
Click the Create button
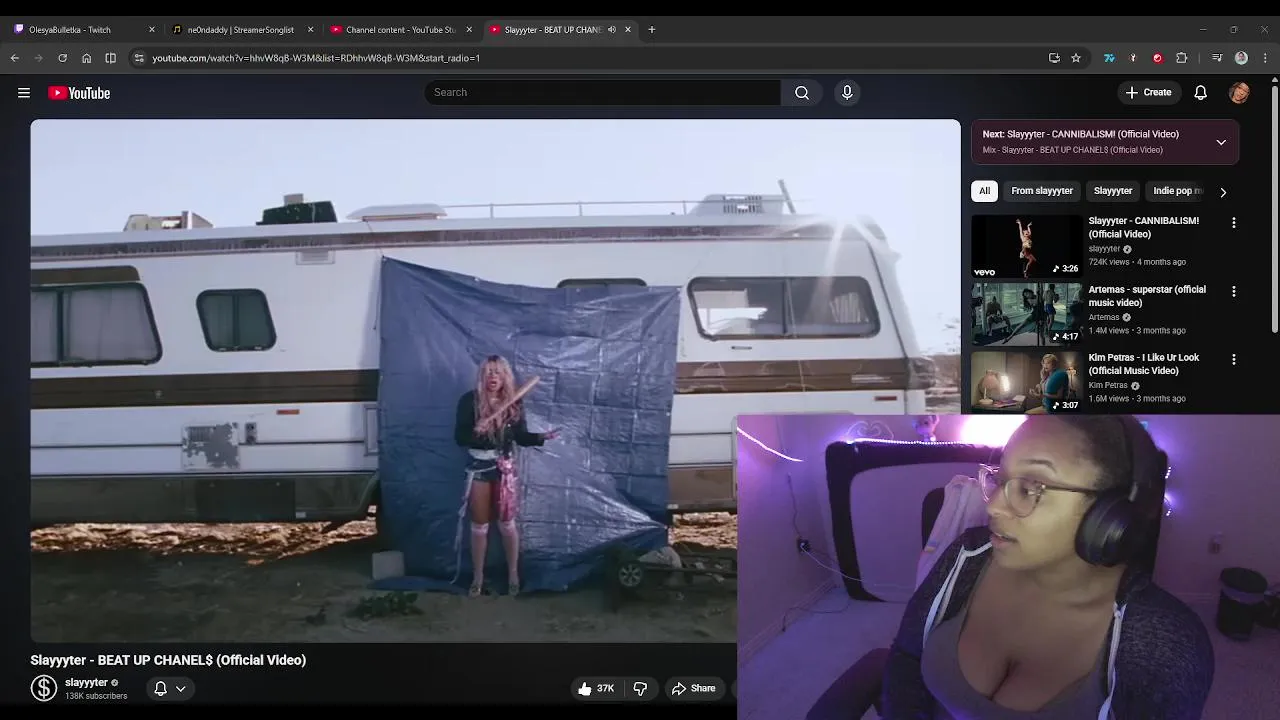1148,92
